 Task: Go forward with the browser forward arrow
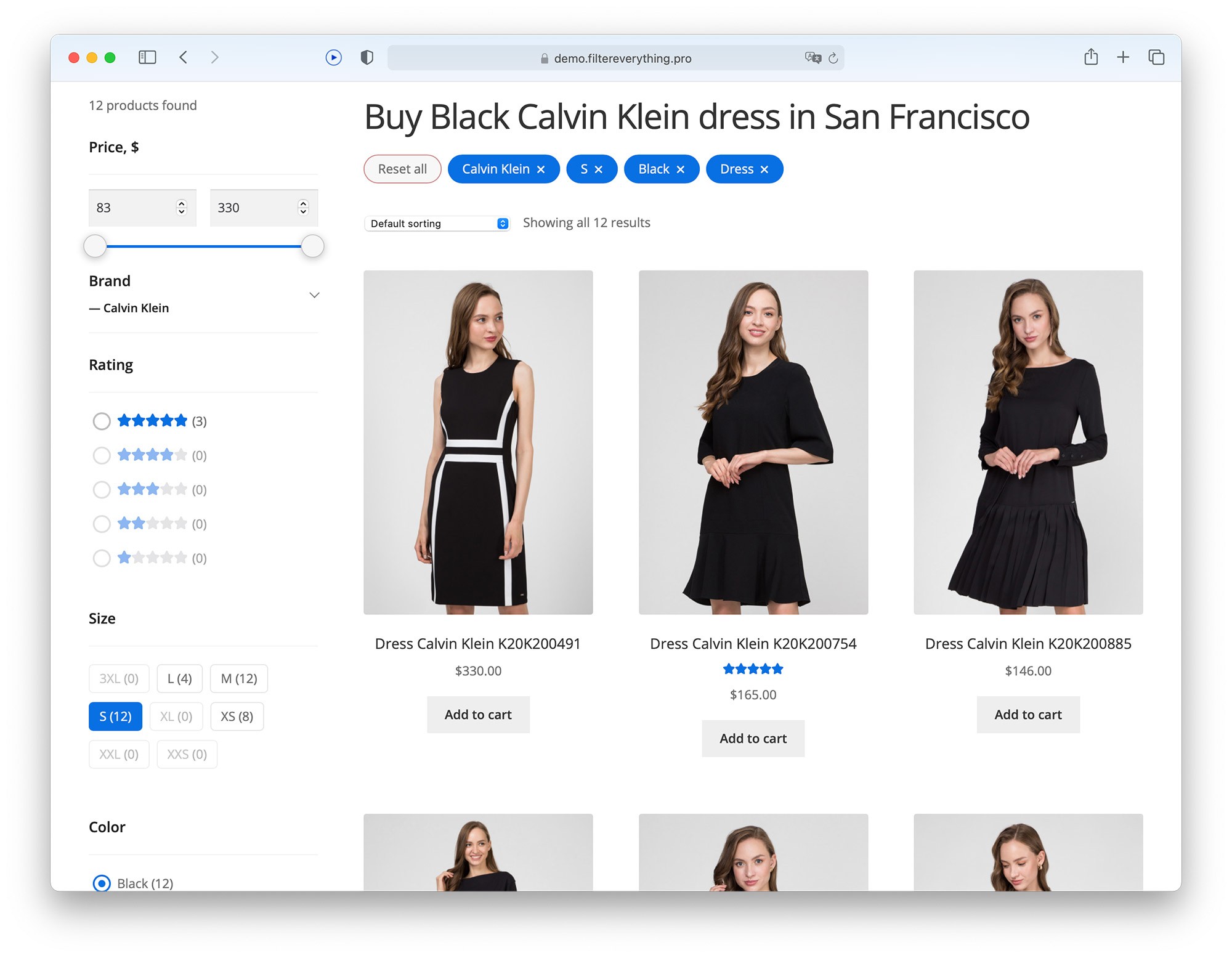point(214,57)
